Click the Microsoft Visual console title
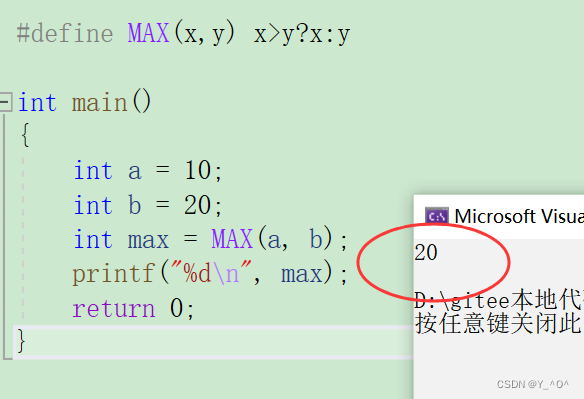Image resolution: width=584 pixels, height=399 pixels. click(519, 216)
